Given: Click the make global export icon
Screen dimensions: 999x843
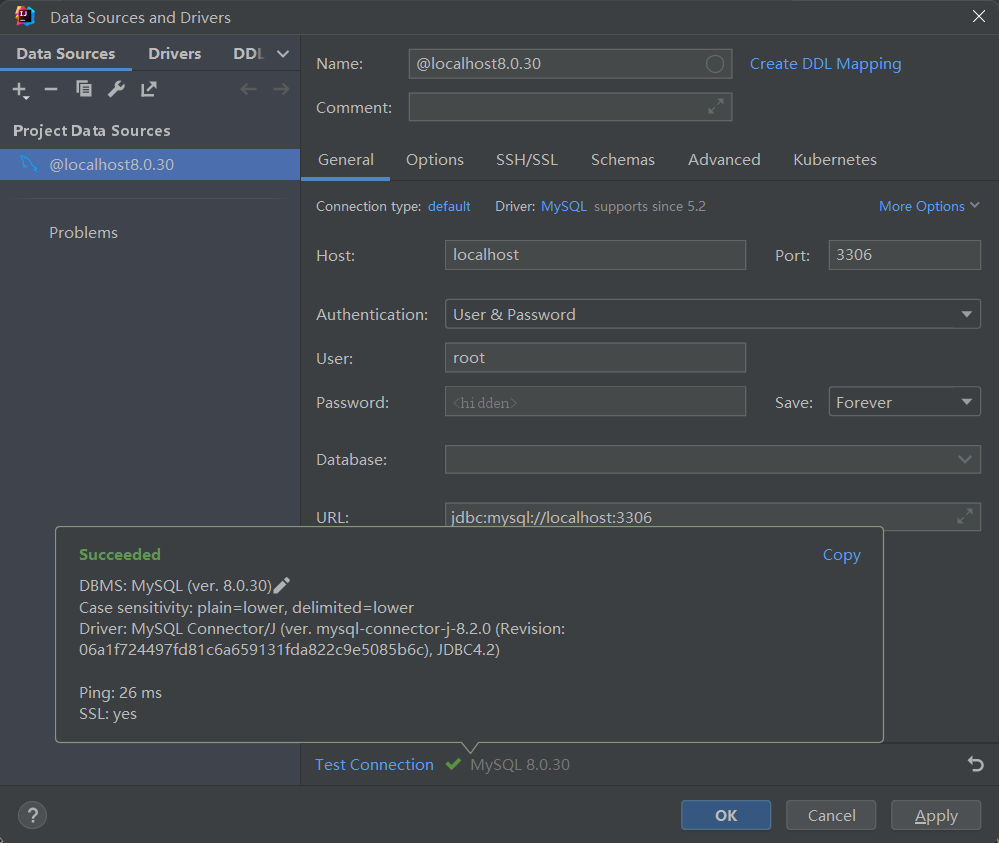Looking at the screenshot, I should click(x=148, y=89).
